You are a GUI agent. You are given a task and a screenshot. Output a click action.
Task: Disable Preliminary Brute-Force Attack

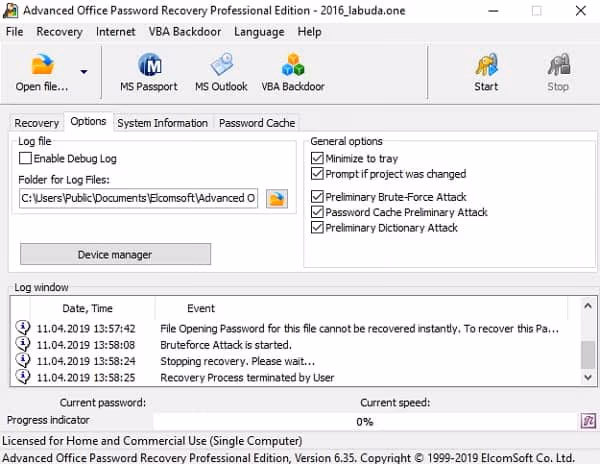click(317, 197)
